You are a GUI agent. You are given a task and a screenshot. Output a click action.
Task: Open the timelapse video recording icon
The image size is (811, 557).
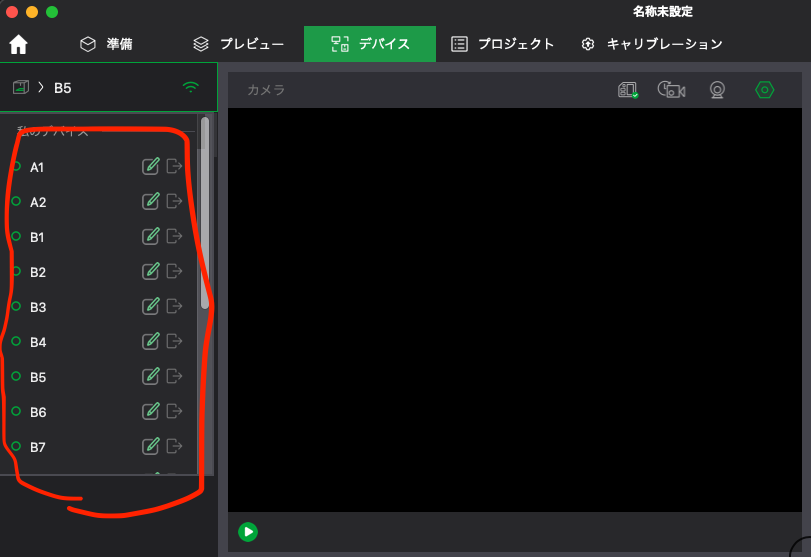(671, 90)
